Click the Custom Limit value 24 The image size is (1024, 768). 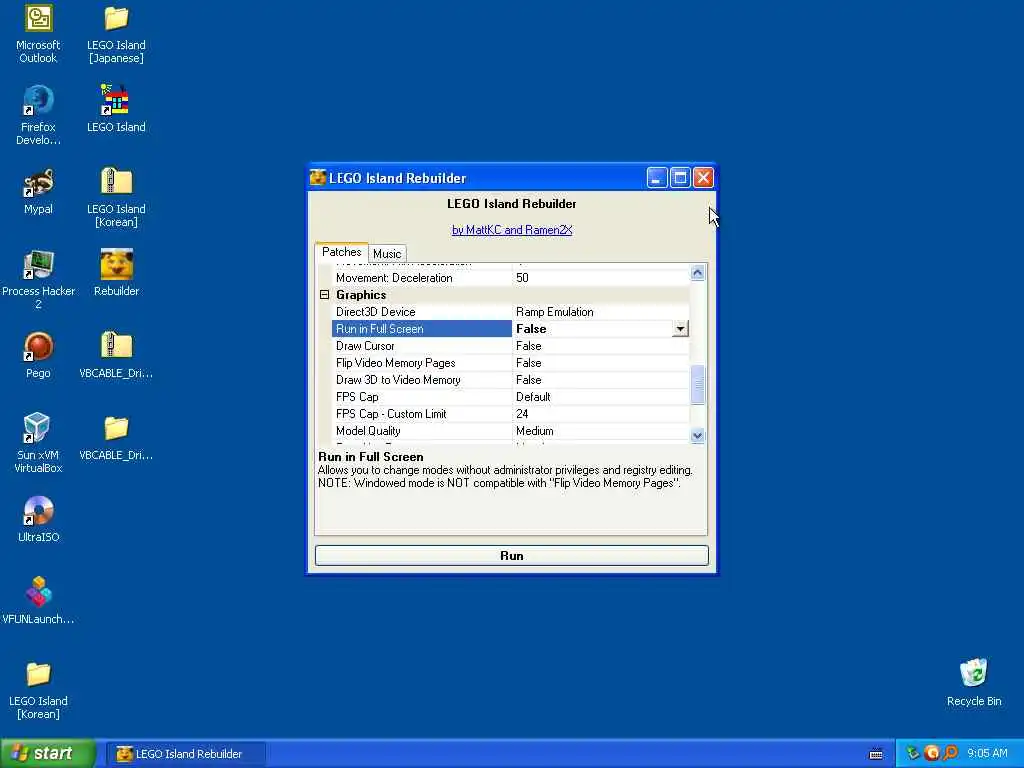[x=522, y=413]
